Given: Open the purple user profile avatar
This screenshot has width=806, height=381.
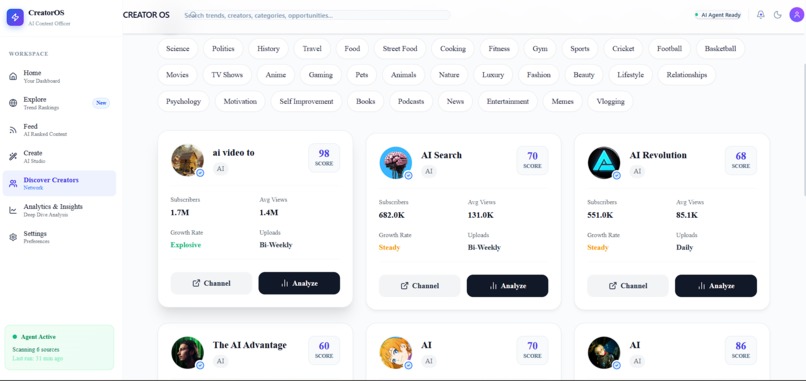Looking at the screenshot, I should (797, 15).
